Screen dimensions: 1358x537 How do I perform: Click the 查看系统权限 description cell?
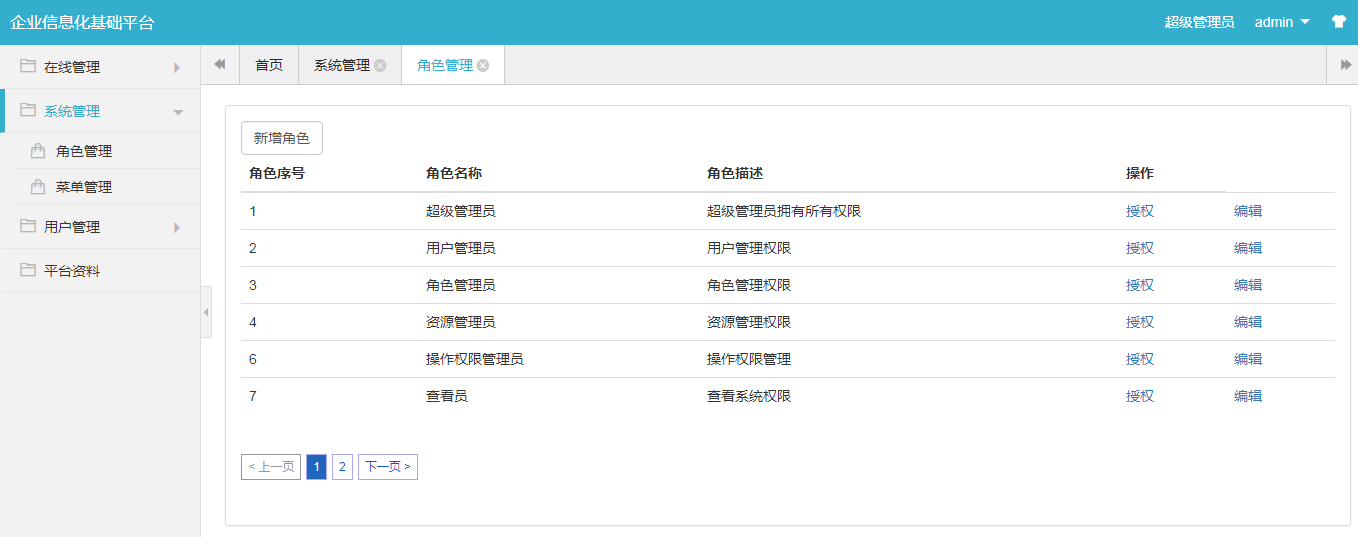(749, 396)
